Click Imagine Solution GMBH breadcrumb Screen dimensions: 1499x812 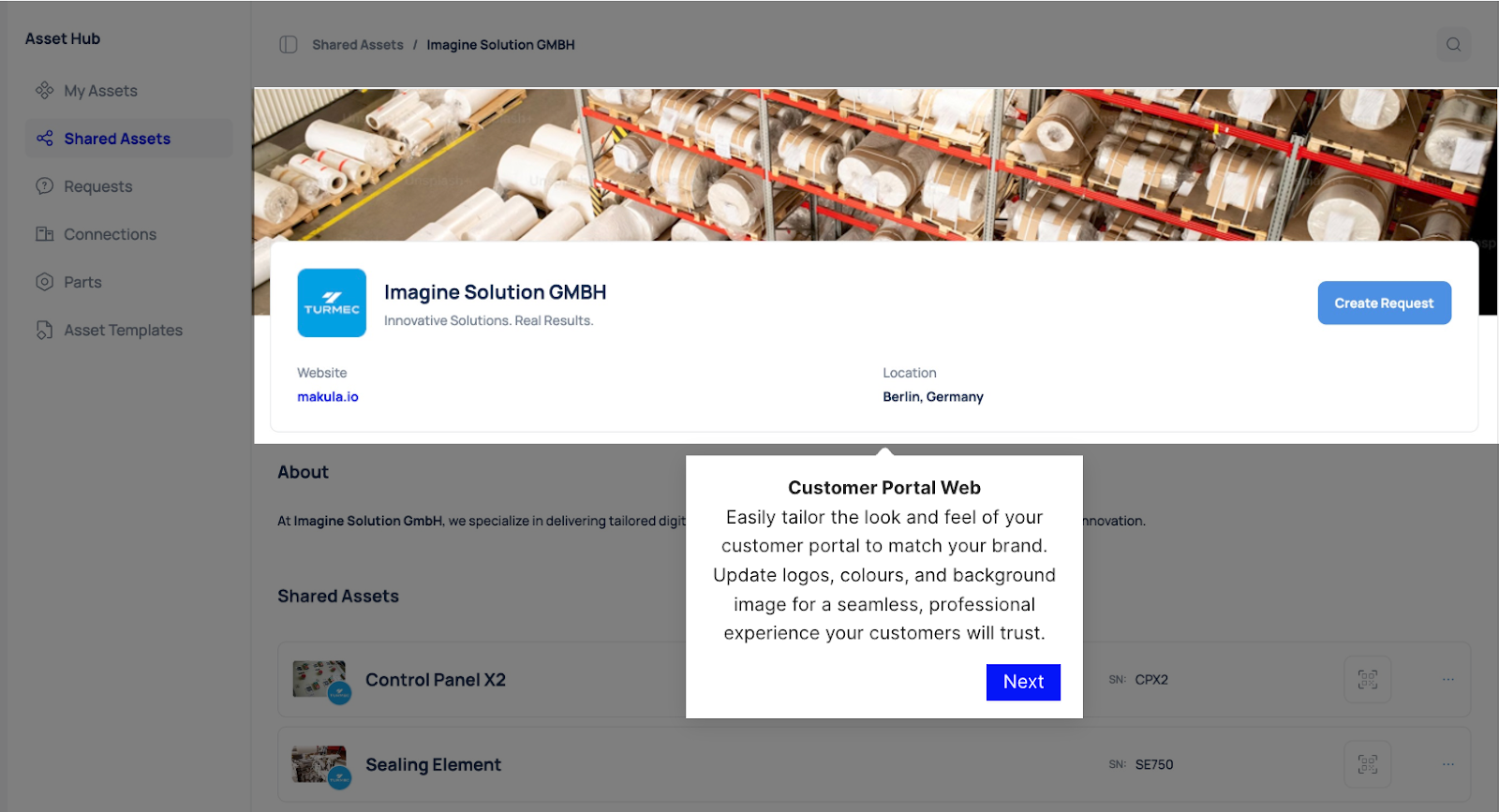tap(500, 45)
